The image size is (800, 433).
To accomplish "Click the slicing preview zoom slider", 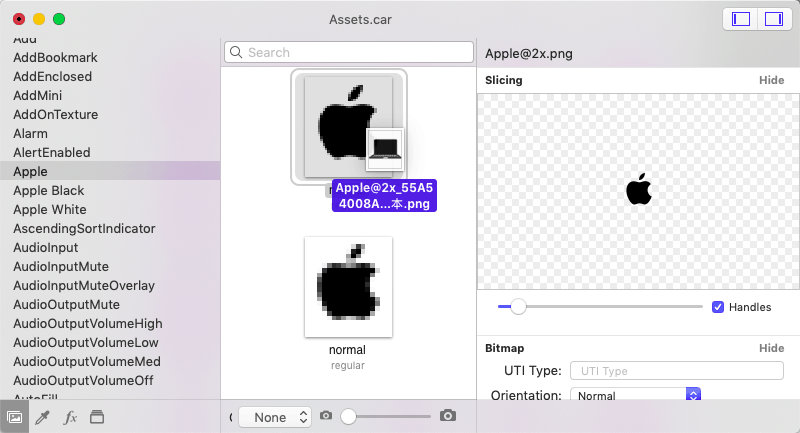I will pos(600,307).
